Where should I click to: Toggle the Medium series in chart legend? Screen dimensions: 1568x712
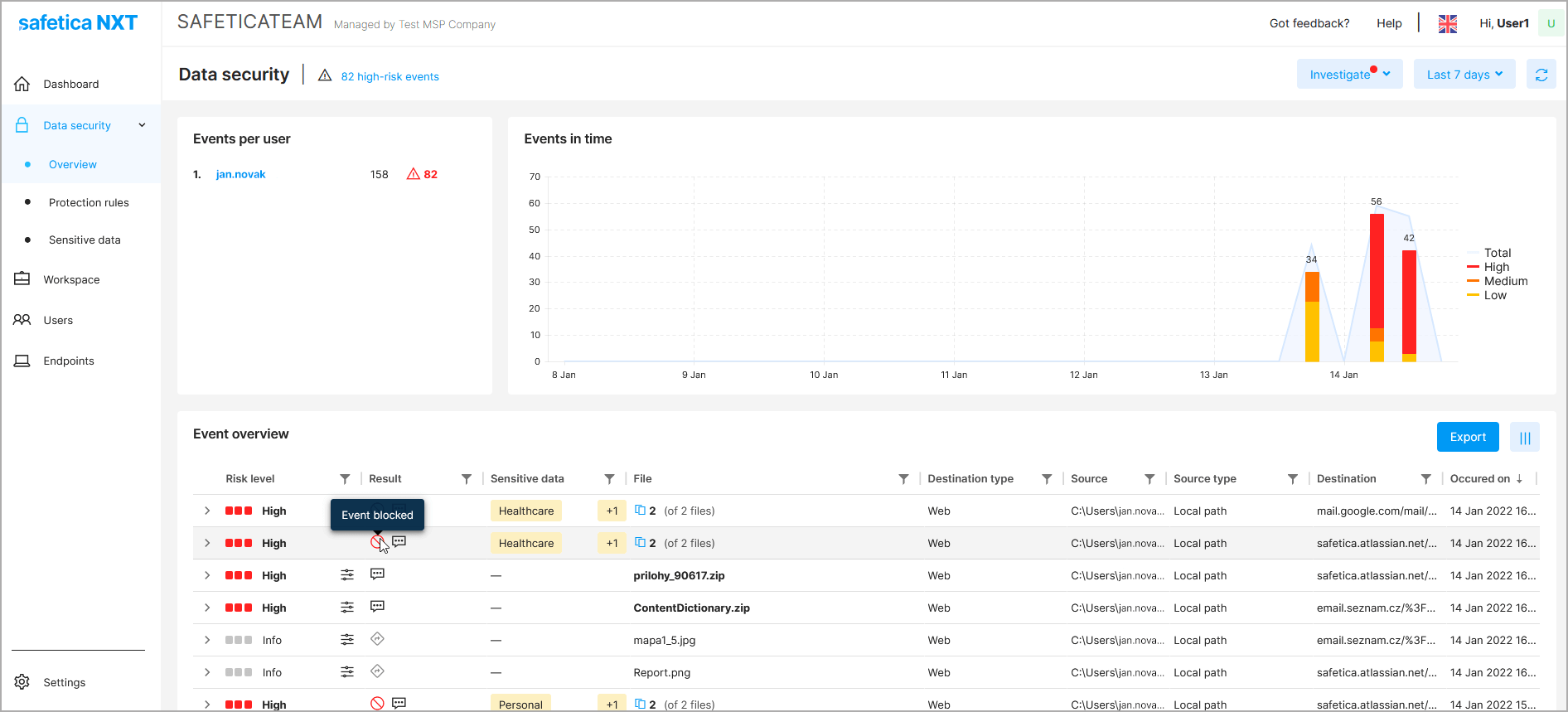click(1505, 281)
